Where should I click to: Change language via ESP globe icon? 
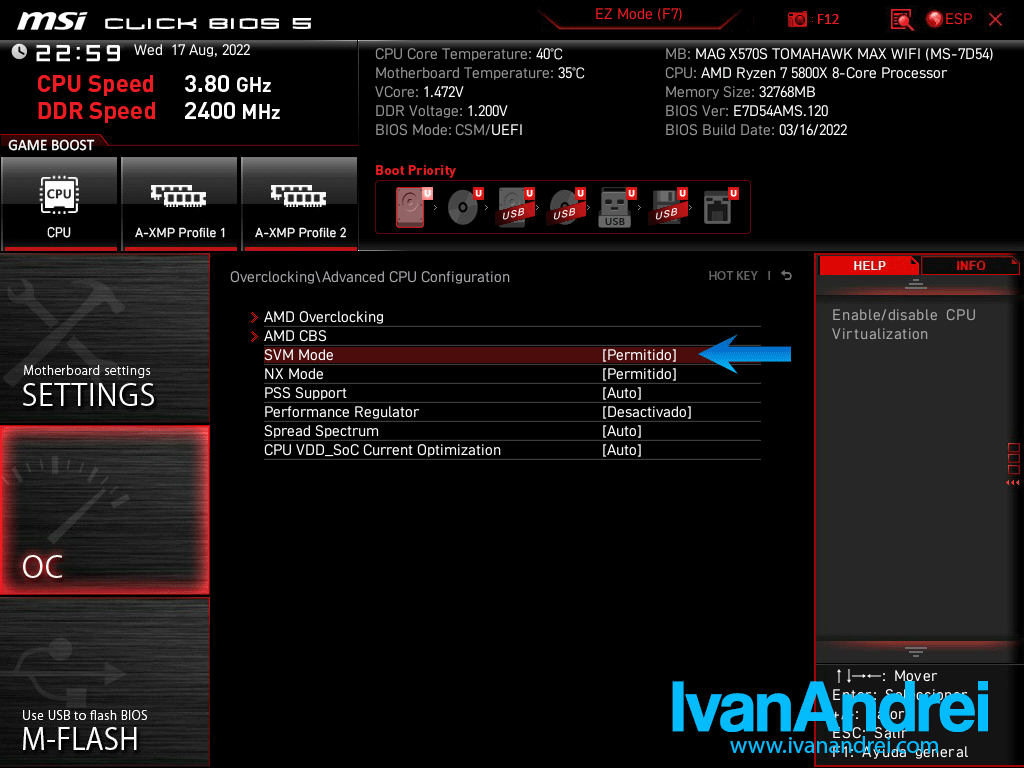tap(948, 19)
